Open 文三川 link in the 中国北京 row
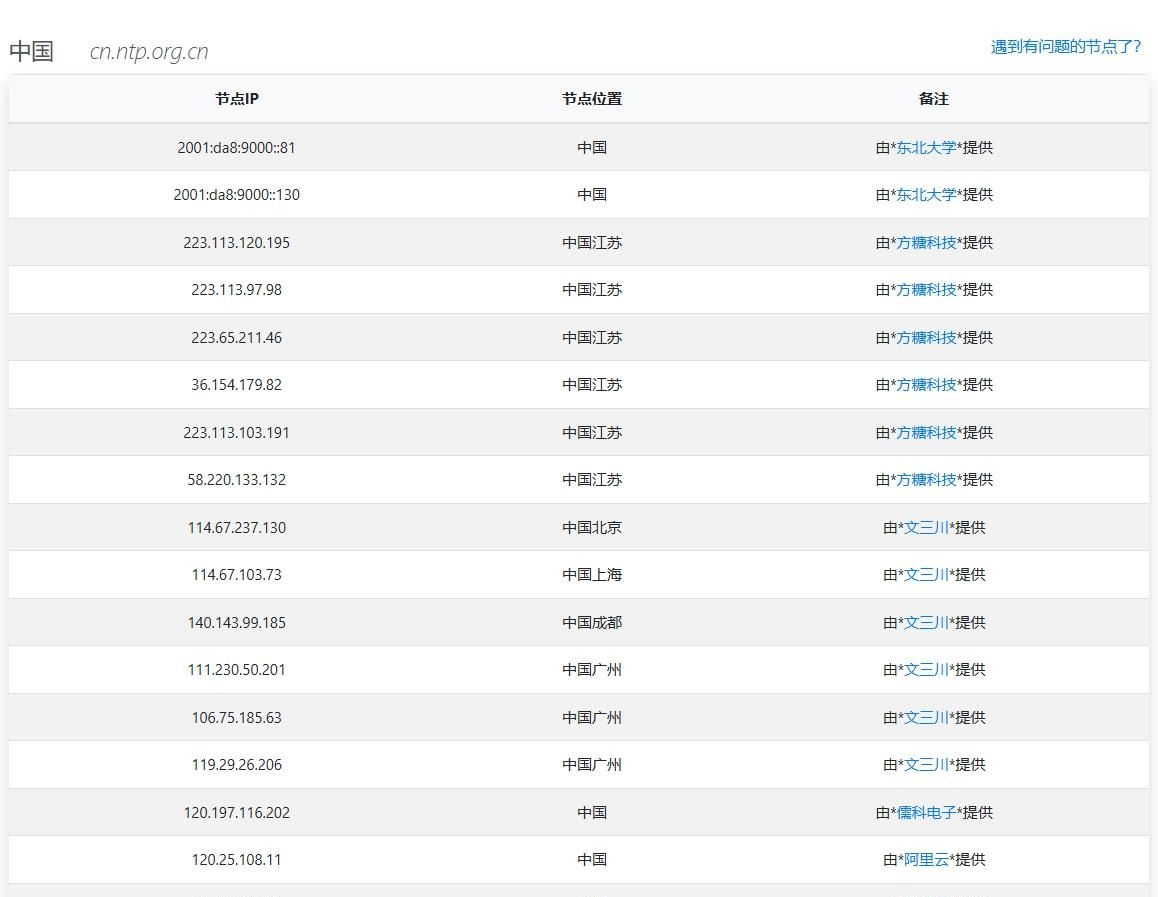This screenshot has height=897, width=1158. click(926, 527)
